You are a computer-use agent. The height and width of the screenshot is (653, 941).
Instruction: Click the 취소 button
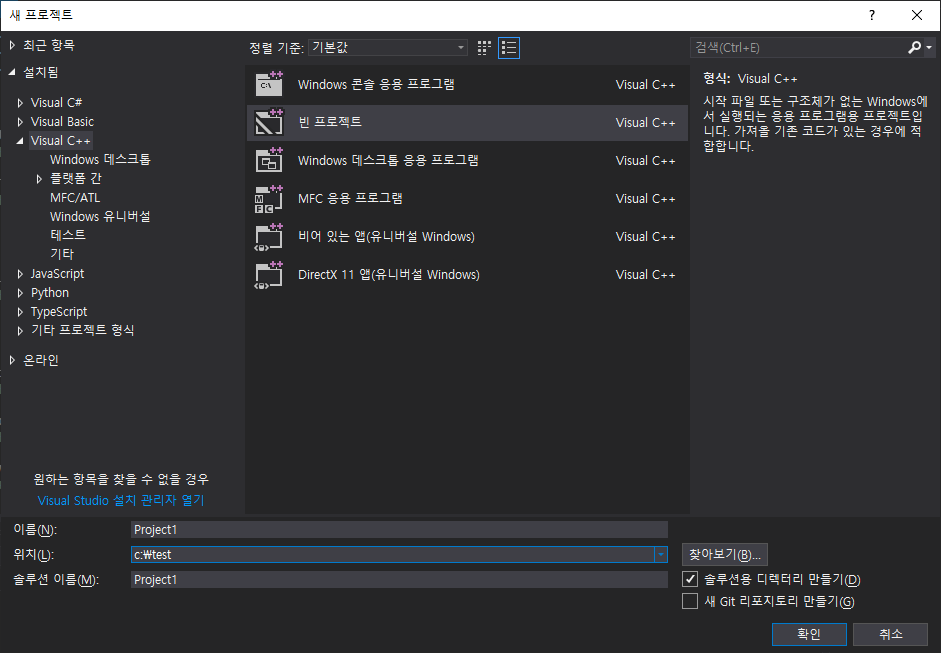point(891,634)
